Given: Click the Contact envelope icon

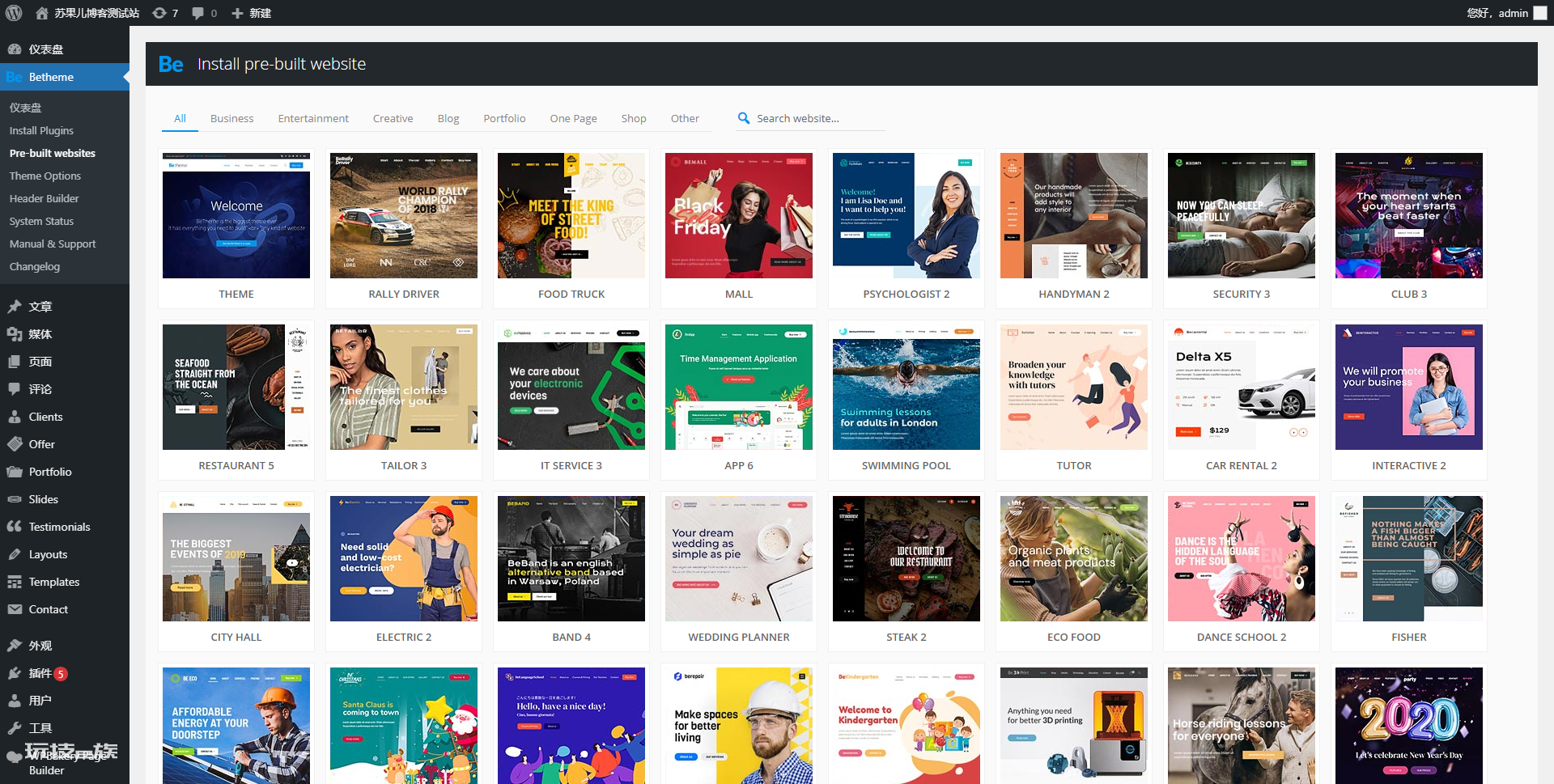Looking at the screenshot, I should [x=15, y=609].
